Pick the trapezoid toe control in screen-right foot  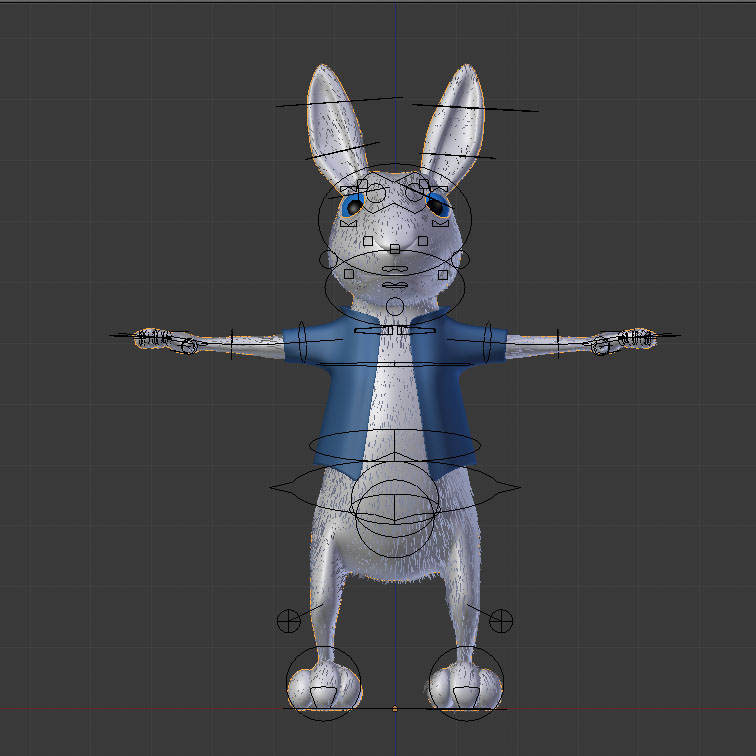[x=466, y=698]
